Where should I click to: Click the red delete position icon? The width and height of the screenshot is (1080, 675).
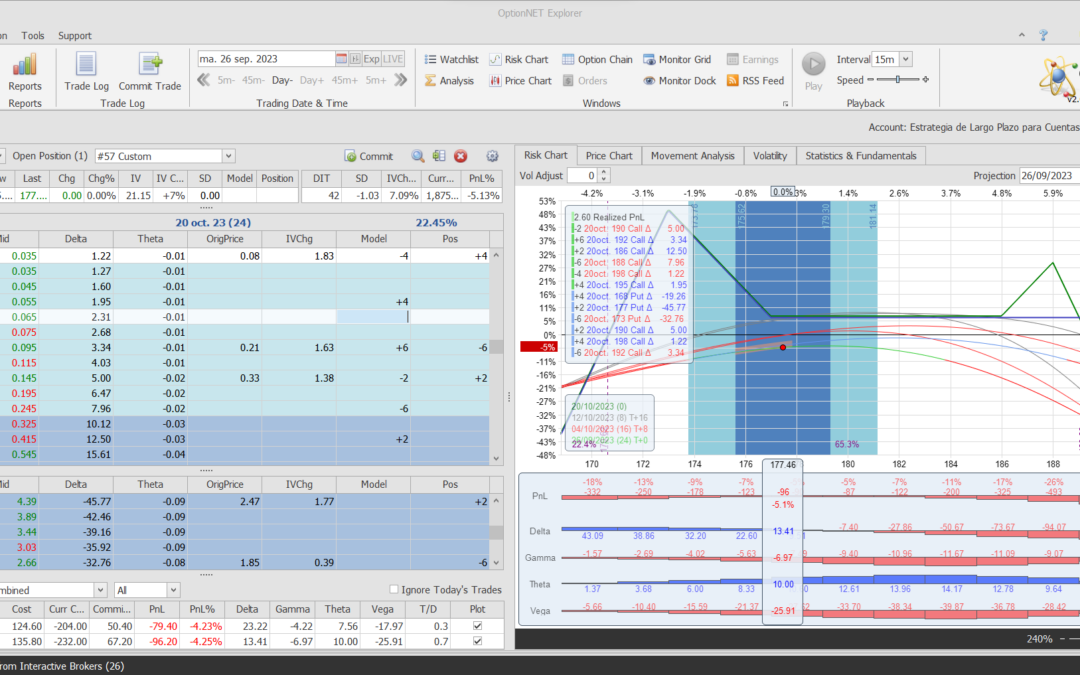click(x=461, y=156)
